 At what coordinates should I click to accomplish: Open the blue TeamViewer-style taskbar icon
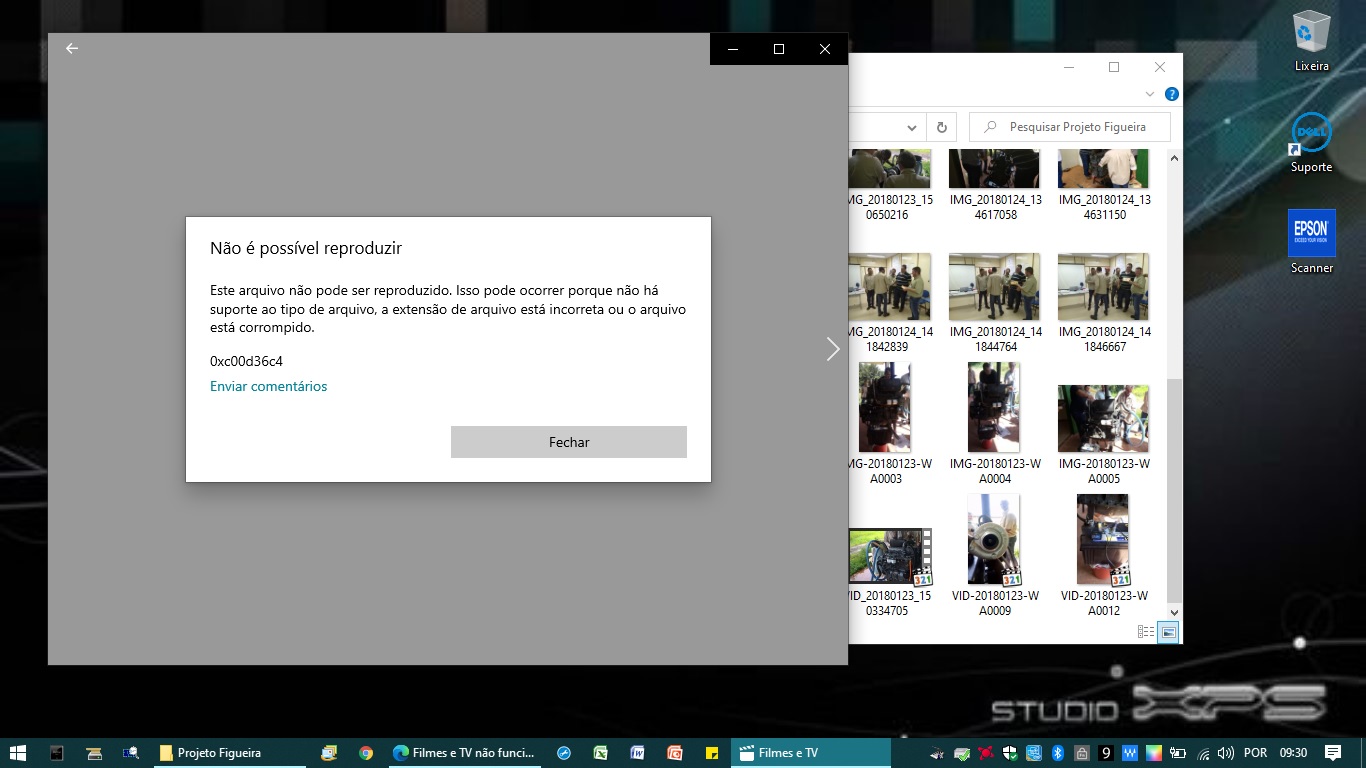(564, 753)
